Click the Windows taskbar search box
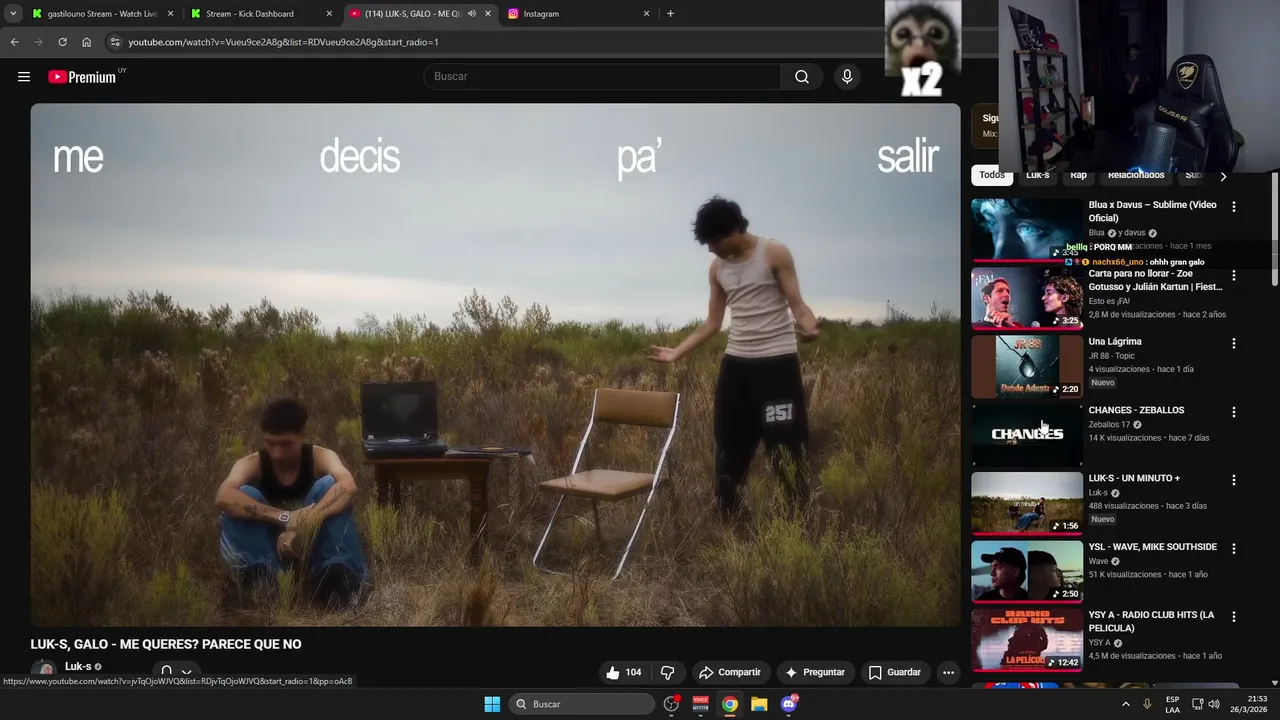 click(x=584, y=704)
